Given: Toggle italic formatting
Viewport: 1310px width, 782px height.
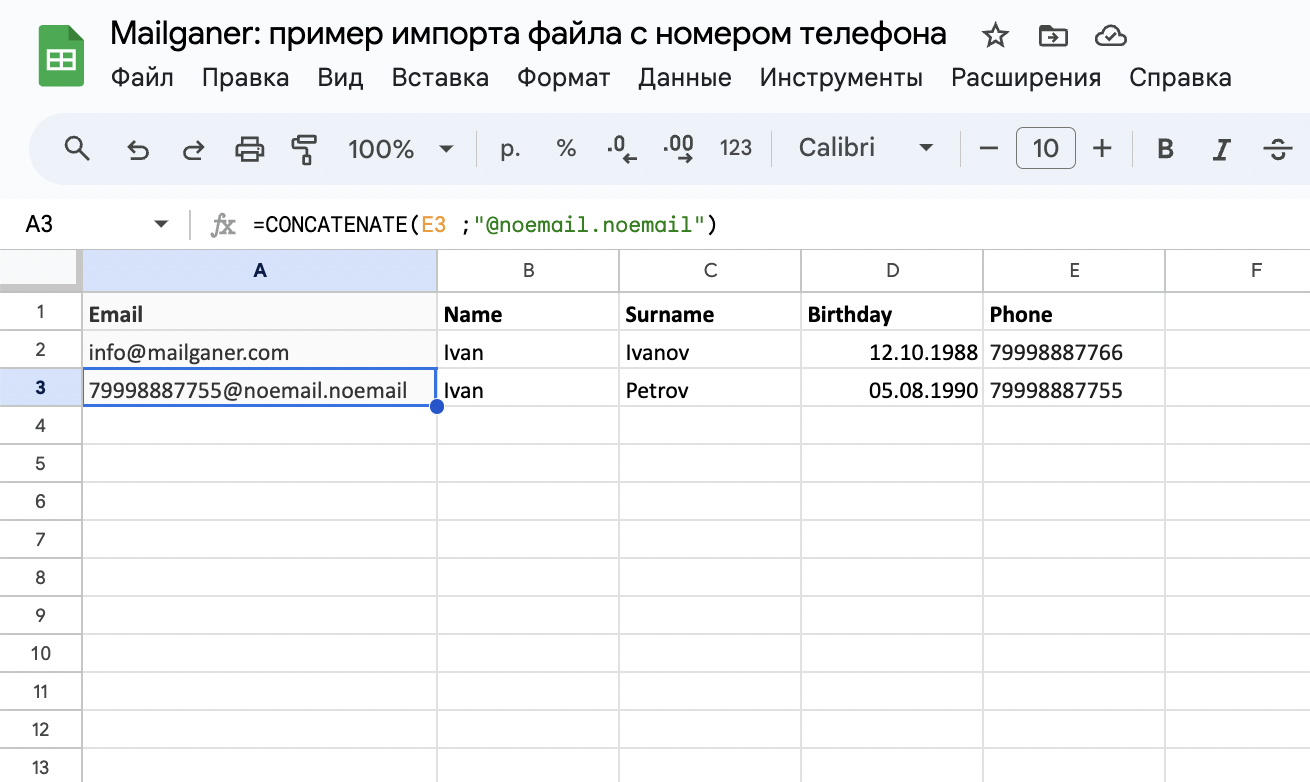Looking at the screenshot, I should tap(1221, 149).
